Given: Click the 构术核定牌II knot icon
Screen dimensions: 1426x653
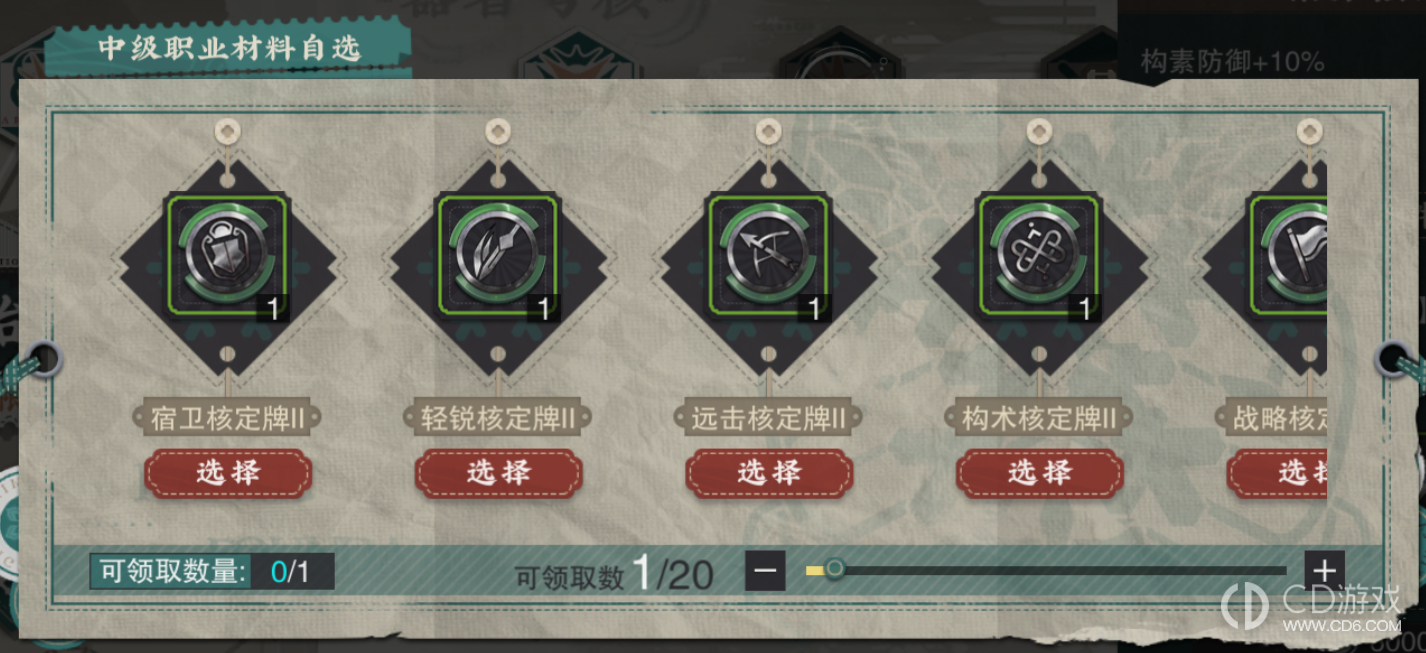Looking at the screenshot, I should click(x=1039, y=257).
